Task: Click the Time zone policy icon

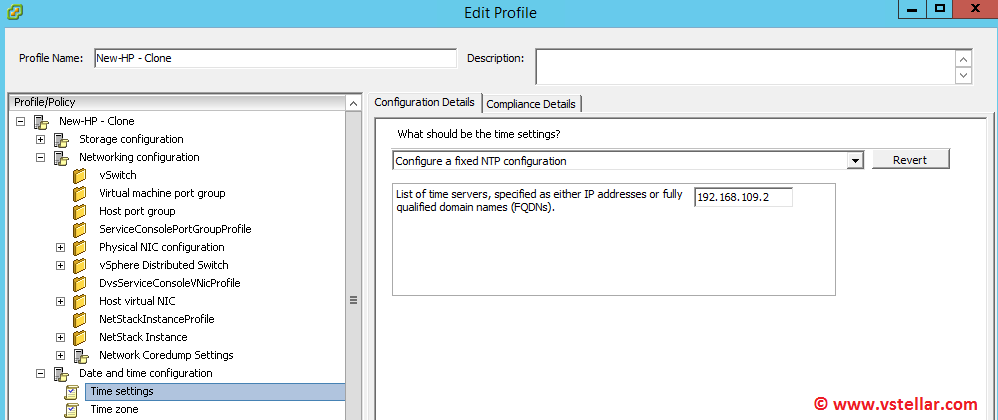Action: pyautogui.click(x=71, y=410)
